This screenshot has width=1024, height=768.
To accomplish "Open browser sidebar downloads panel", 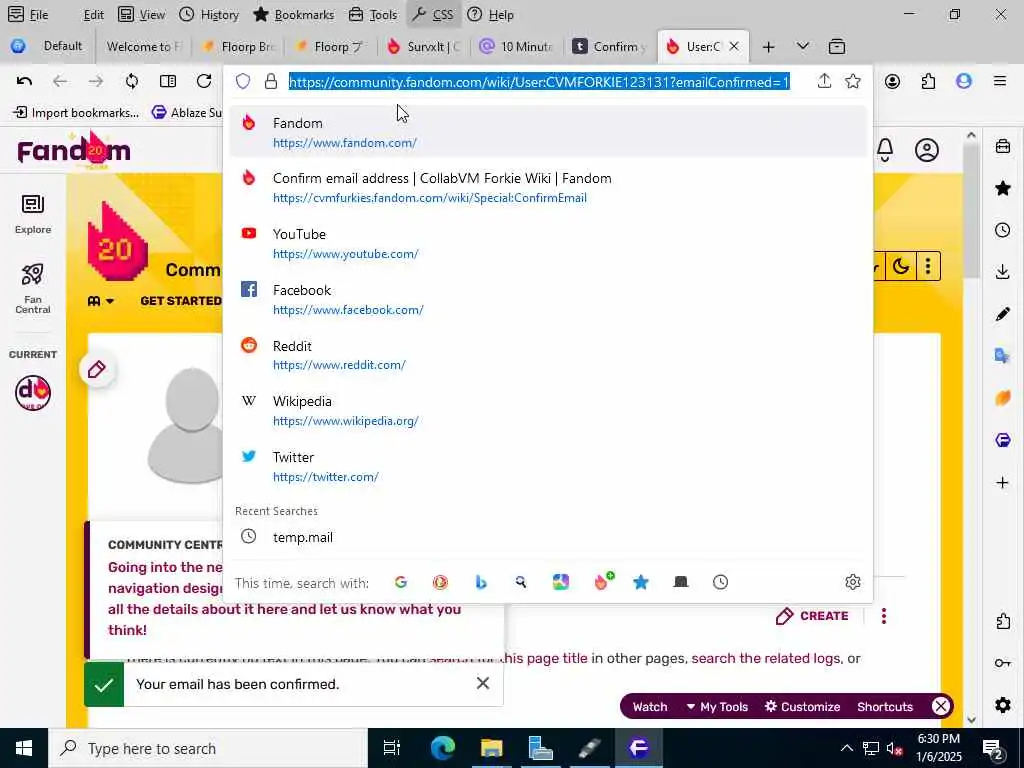I will point(1003,272).
